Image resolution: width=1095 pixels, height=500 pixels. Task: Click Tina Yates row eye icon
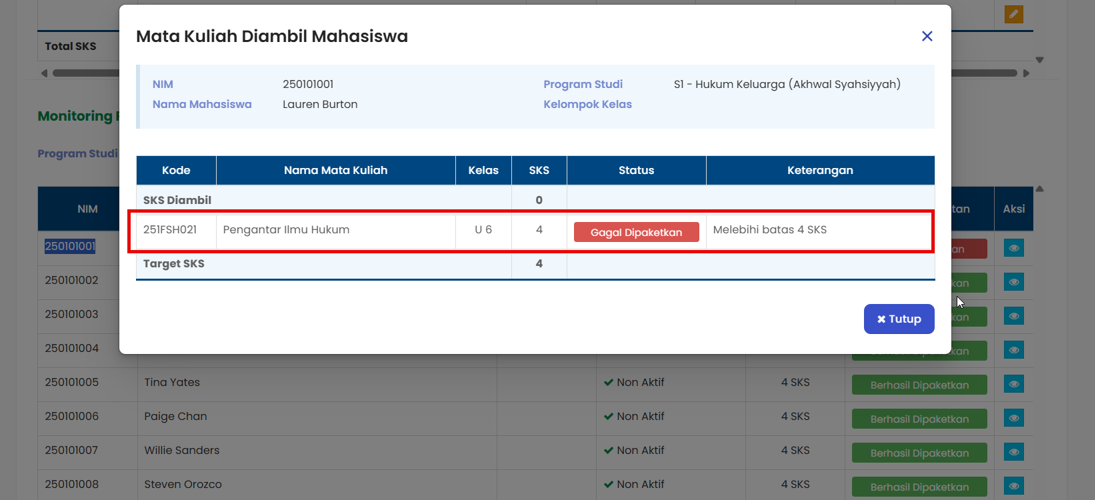[1014, 384]
